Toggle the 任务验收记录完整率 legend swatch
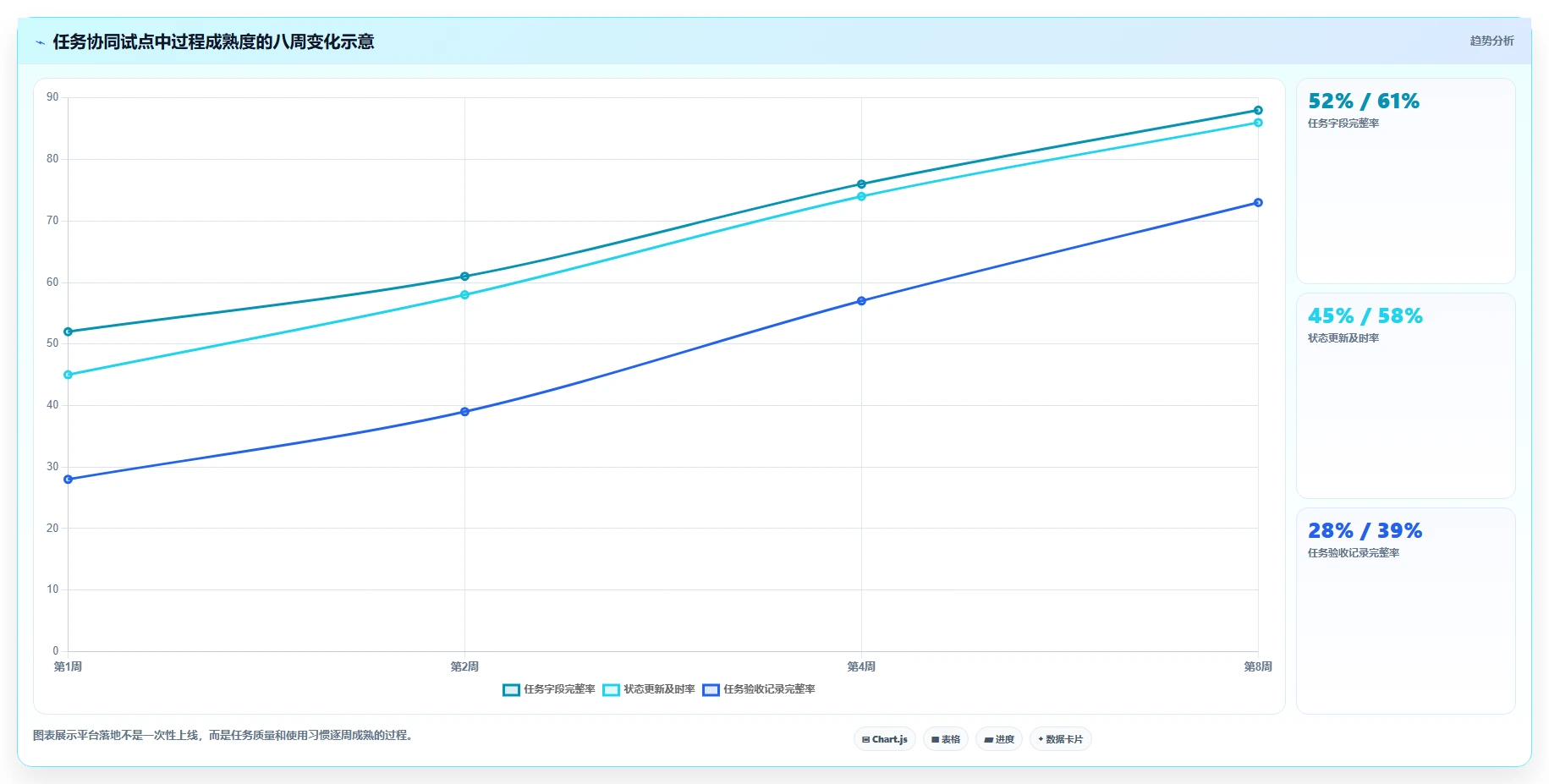Screen dimensions: 1549x784 coord(711,690)
